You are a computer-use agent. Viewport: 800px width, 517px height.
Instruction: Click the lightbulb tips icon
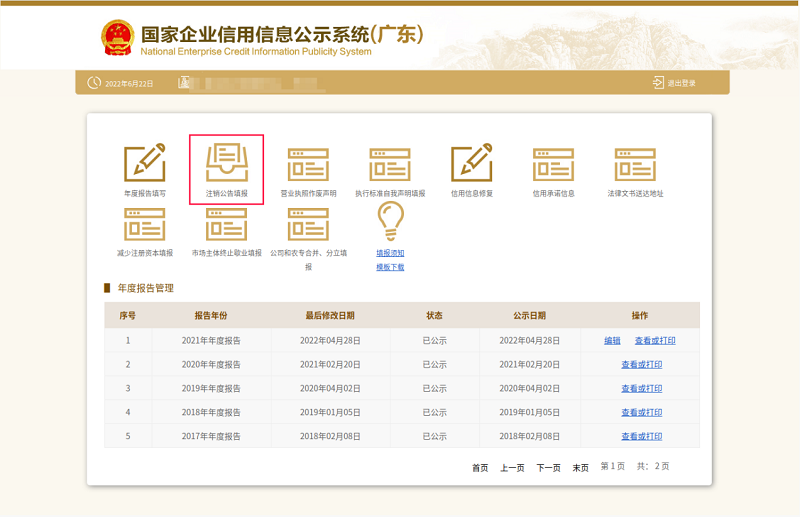click(x=390, y=221)
